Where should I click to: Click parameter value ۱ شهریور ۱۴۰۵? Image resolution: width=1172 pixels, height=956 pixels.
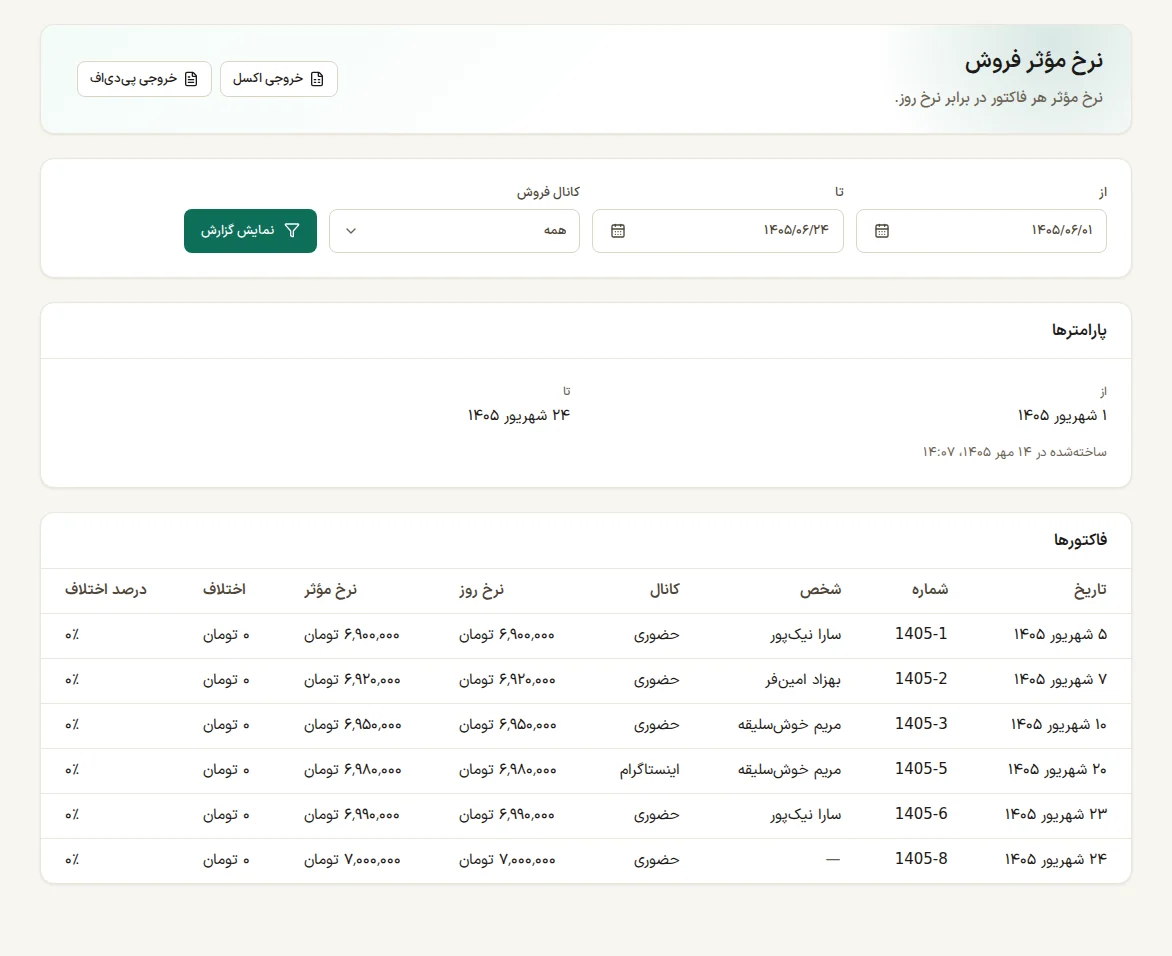[1062, 415]
